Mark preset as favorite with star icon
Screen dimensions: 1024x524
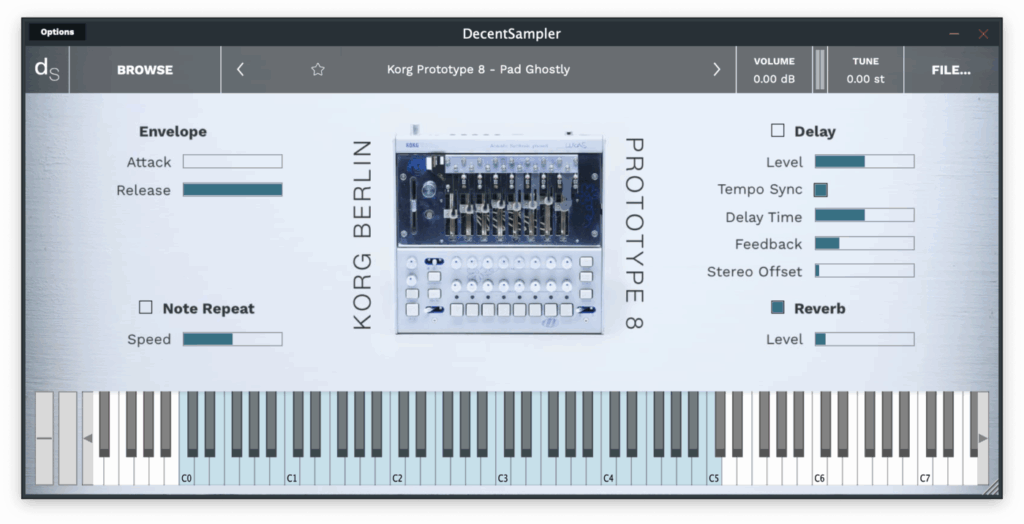point(318,70)
